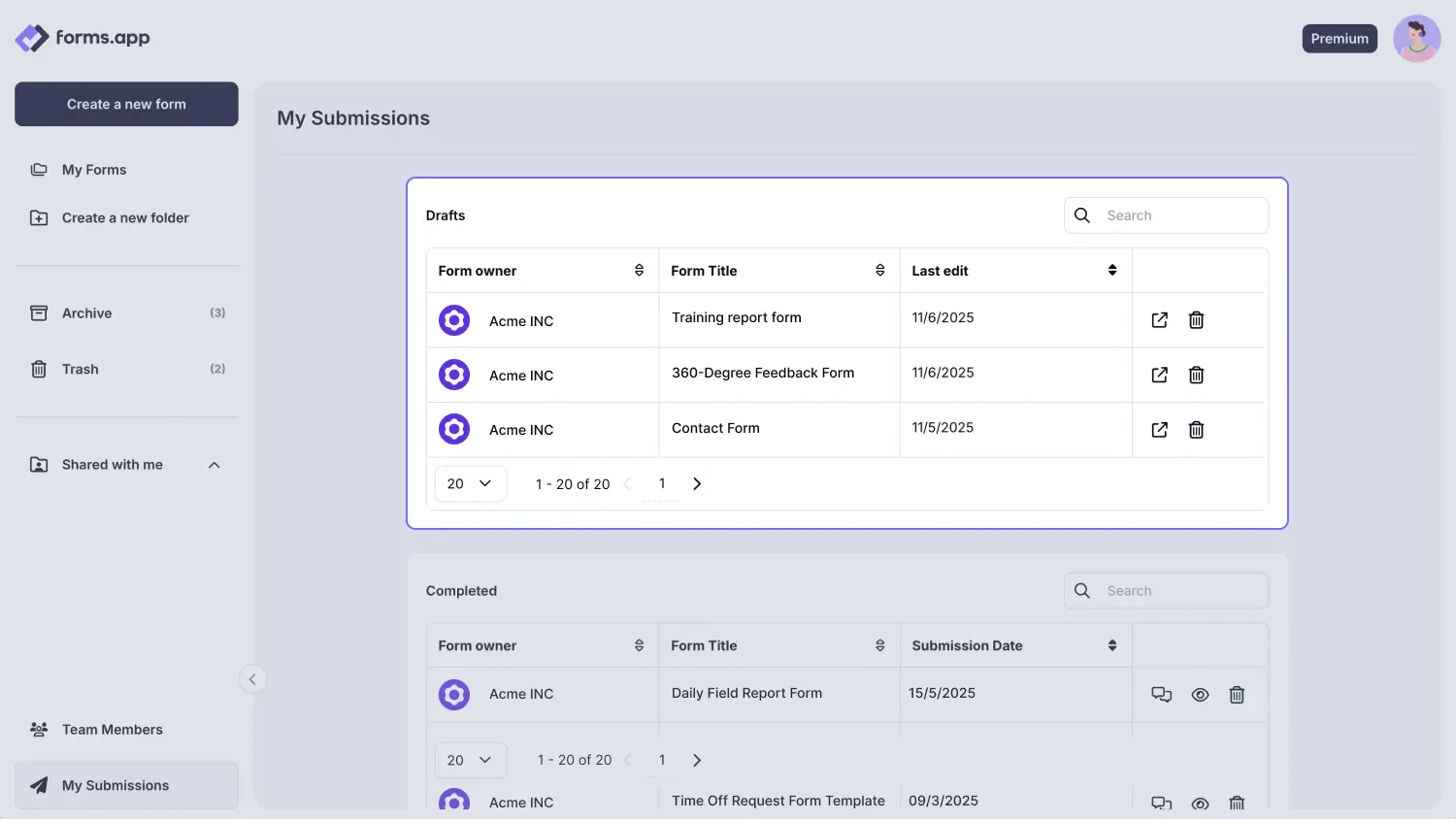Open Team Members page
This screenshot has height=821, width=1456.
click(111, 729)
